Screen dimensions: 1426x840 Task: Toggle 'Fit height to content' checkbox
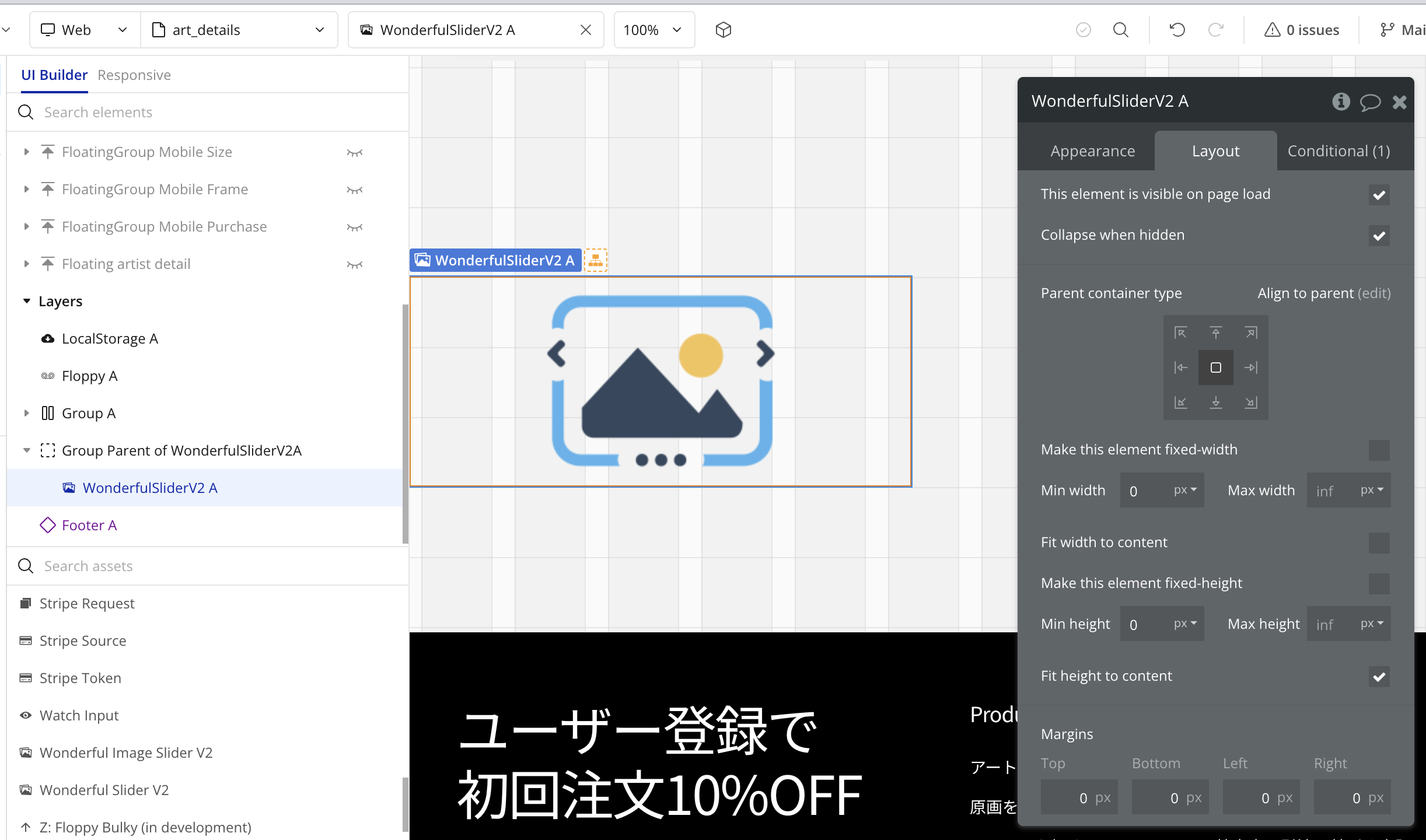click(1379, 677)
